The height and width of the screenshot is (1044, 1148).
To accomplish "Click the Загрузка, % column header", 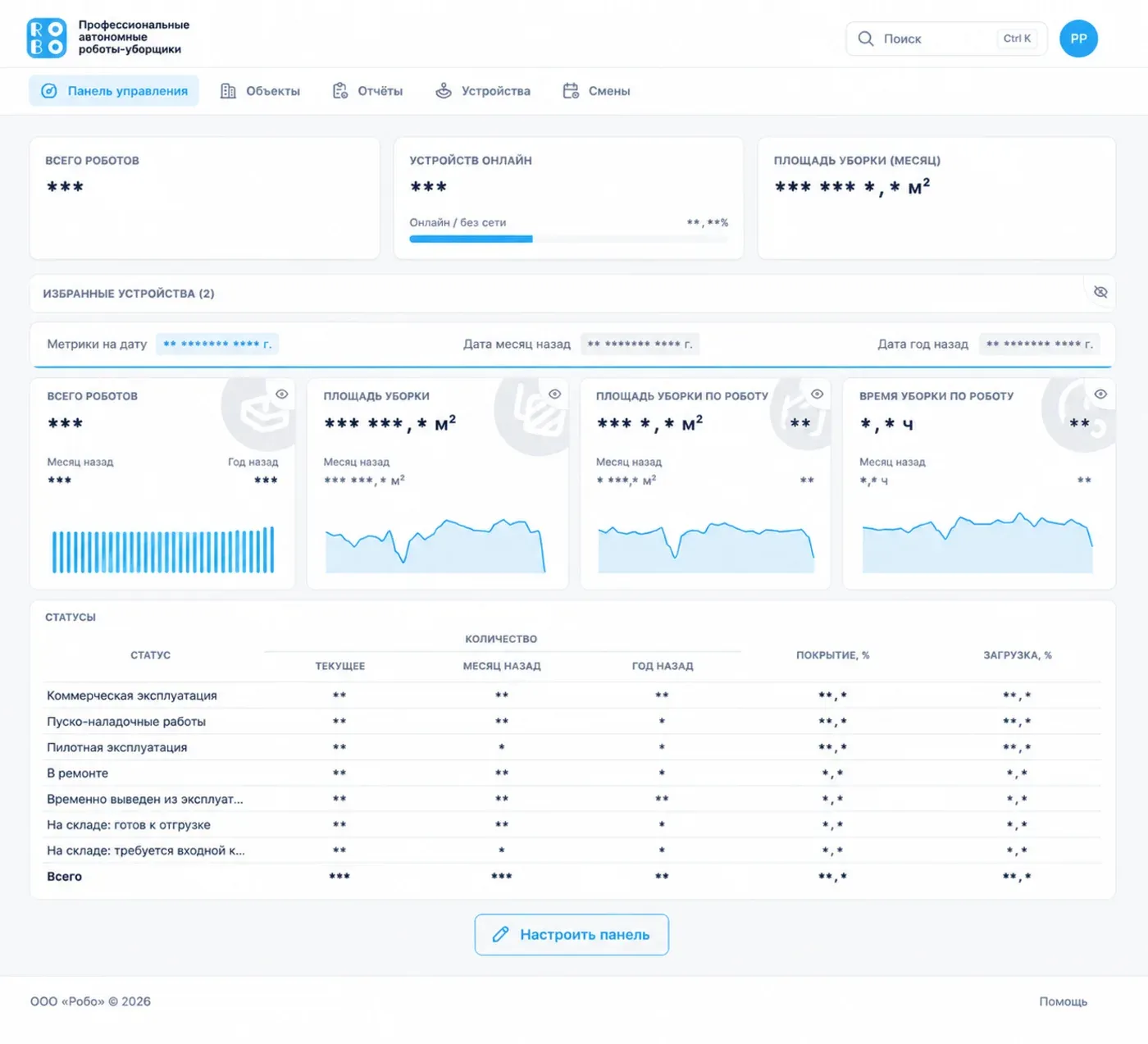I will [x=1018, y=655].
